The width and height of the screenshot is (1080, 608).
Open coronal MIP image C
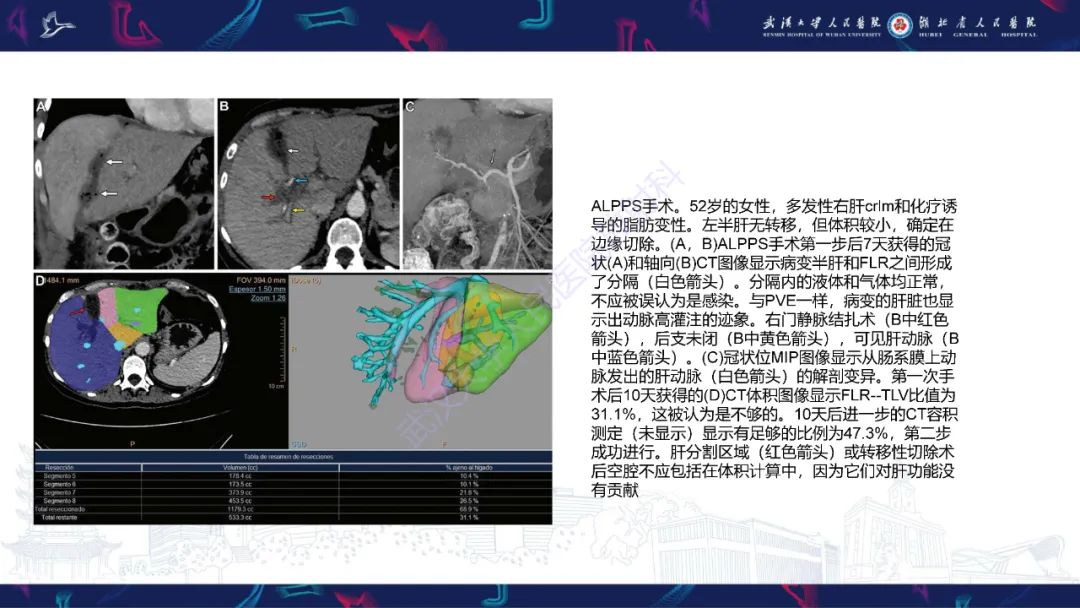click(477, 184)
